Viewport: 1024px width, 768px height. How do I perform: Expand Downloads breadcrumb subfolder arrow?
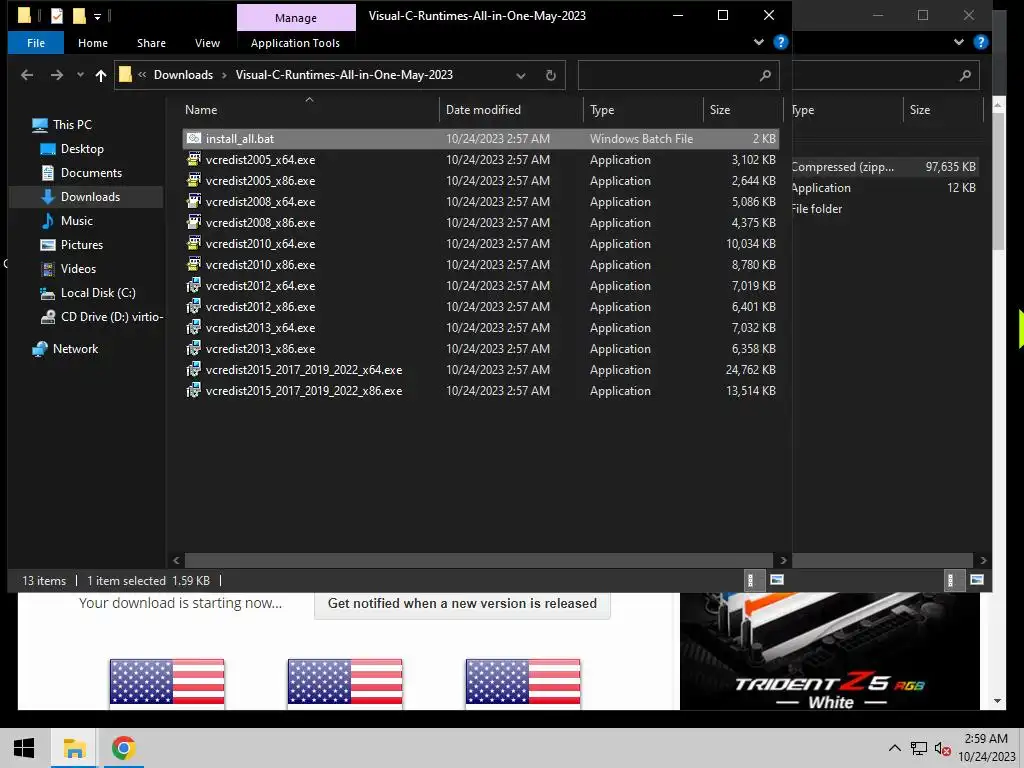(x=224, y=75)
